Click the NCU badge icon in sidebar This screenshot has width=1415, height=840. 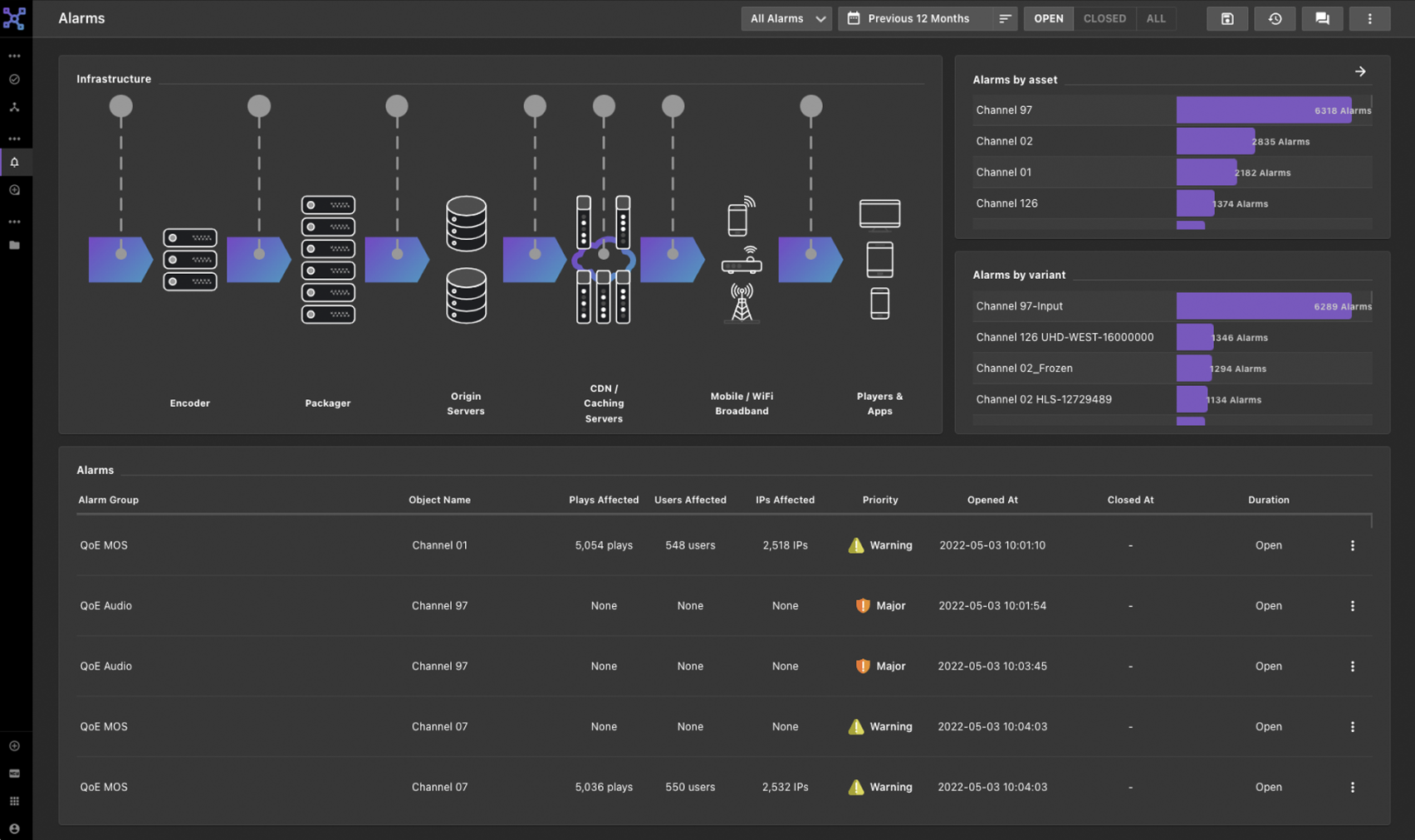tap(14, 774)
